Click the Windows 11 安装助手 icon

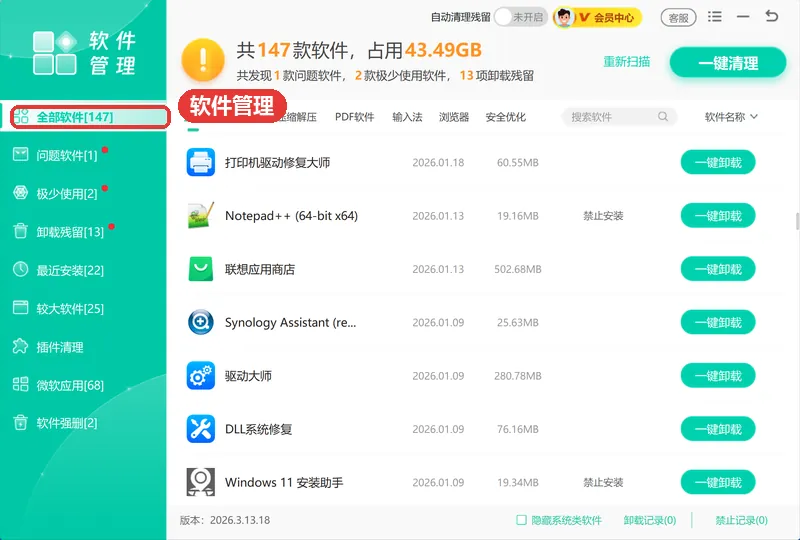tap(201, 482)
